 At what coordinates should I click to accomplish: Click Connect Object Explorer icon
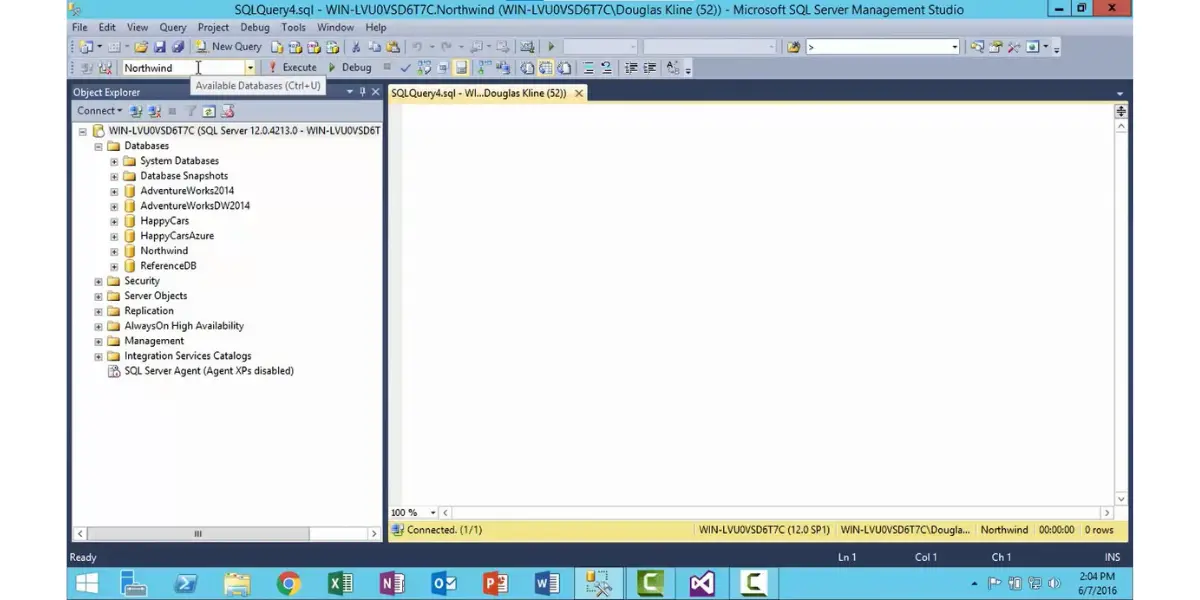click(x=136, y=111)
